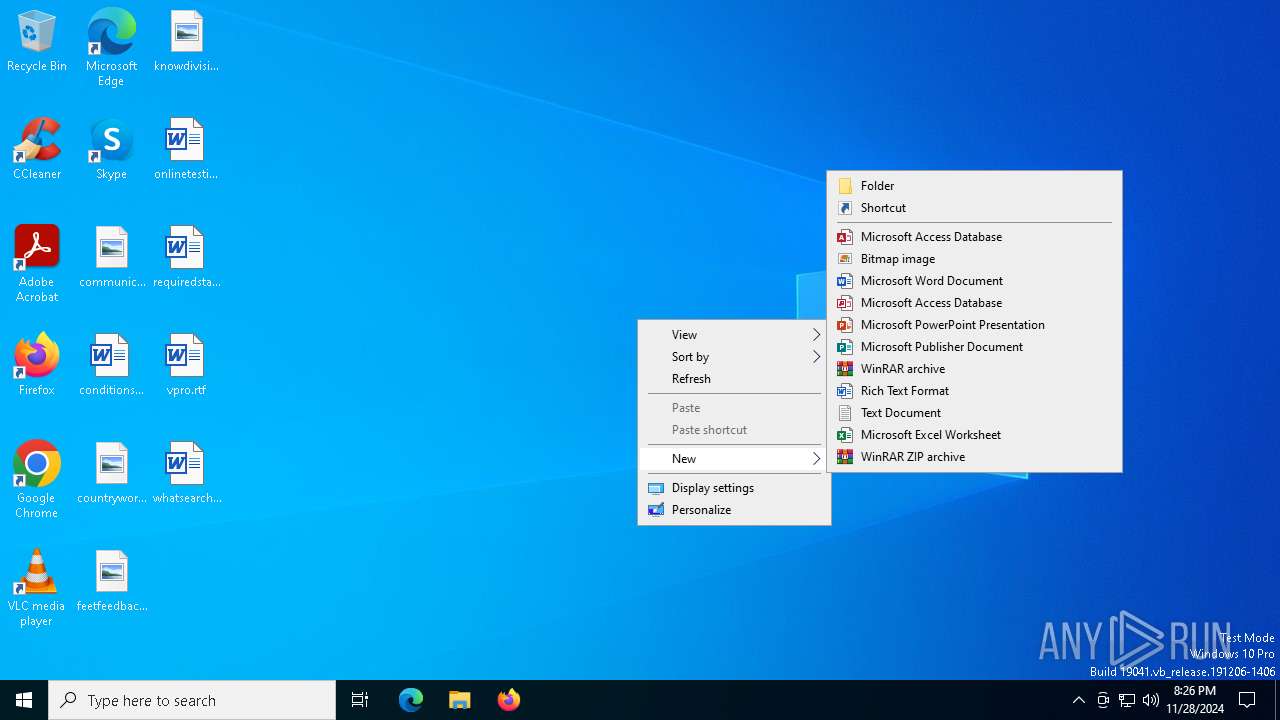Select the countrywor... image file icon

[112, 474]
